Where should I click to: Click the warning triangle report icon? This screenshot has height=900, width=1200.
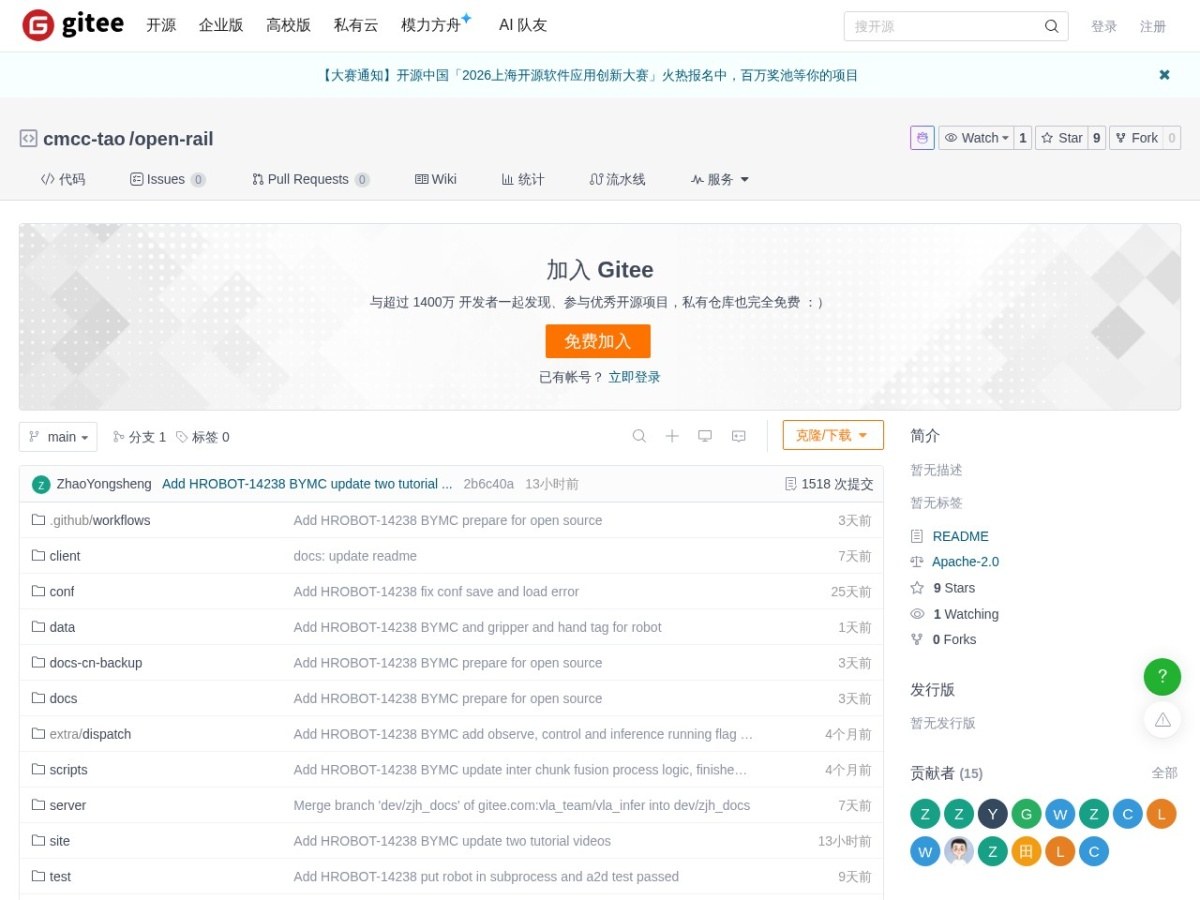point(1162,719)
